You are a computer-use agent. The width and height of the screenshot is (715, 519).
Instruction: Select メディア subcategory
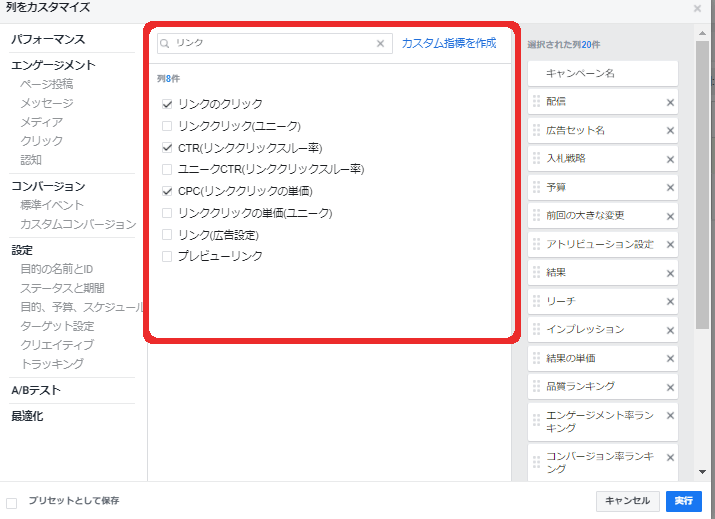[41, 122]
